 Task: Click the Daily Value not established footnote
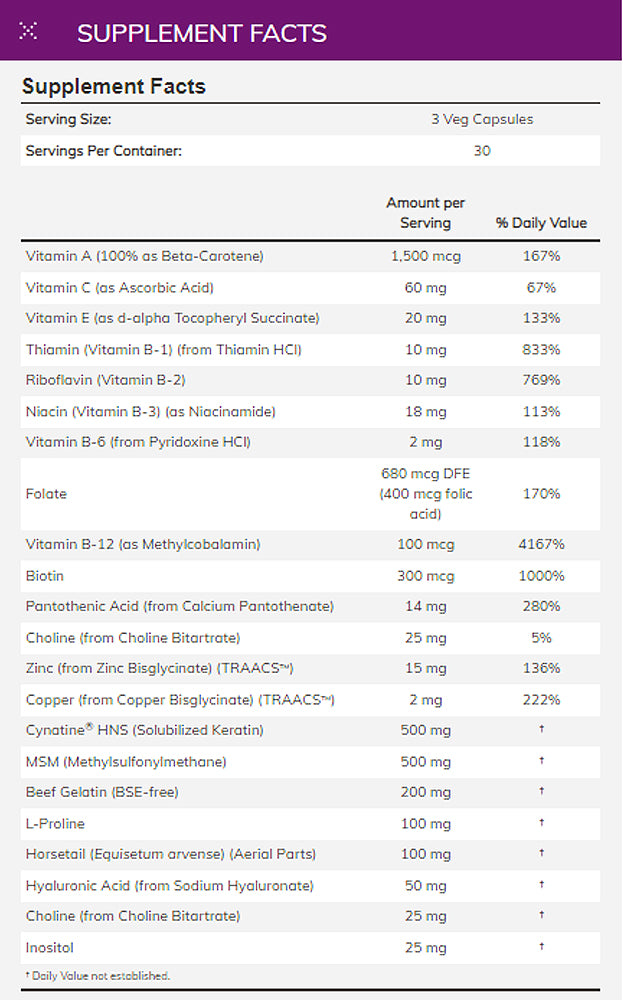click(98, 975)
